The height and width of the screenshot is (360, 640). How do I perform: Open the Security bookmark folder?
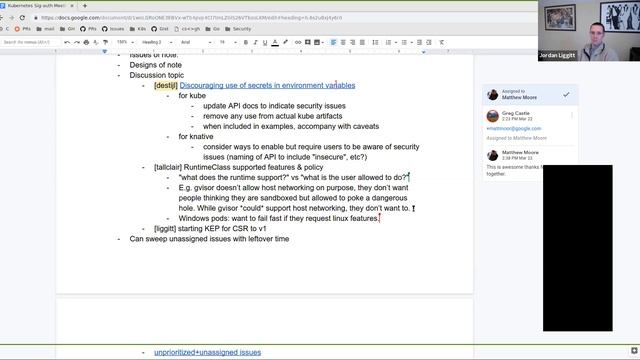point(238,29)
